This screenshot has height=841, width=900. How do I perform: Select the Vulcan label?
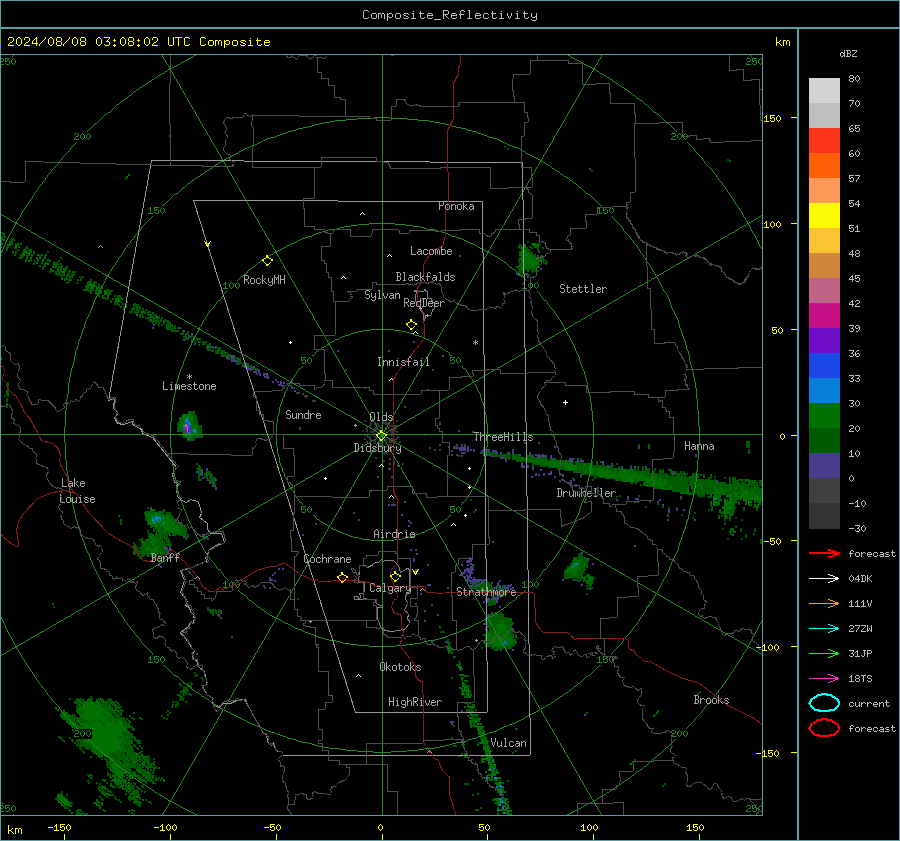[x=508, y=743]
